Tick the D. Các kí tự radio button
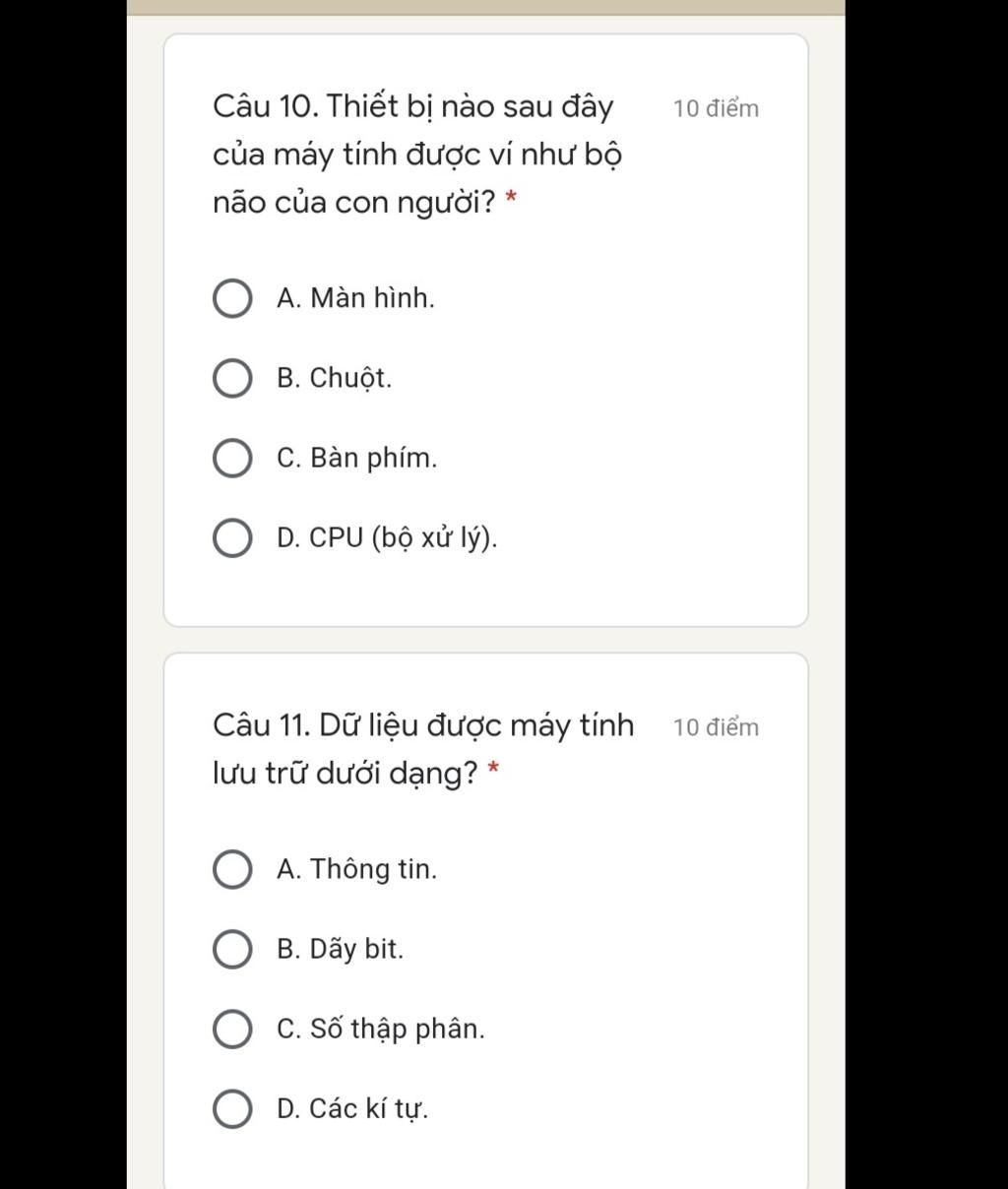The width and height of the screenshot is (1008, 1189). click(x=231, y=1109)
